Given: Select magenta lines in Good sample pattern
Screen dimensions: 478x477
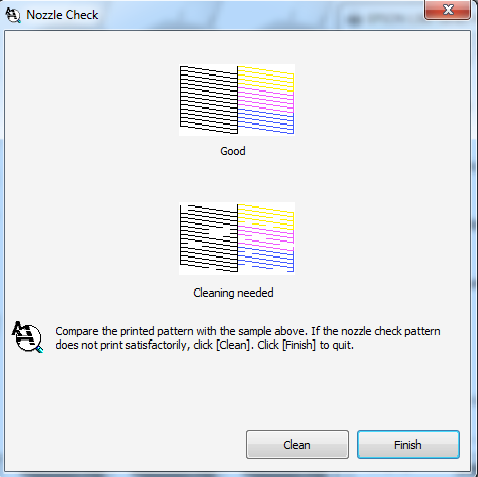Looking at the screenshot, I should (x=266, y=100).
